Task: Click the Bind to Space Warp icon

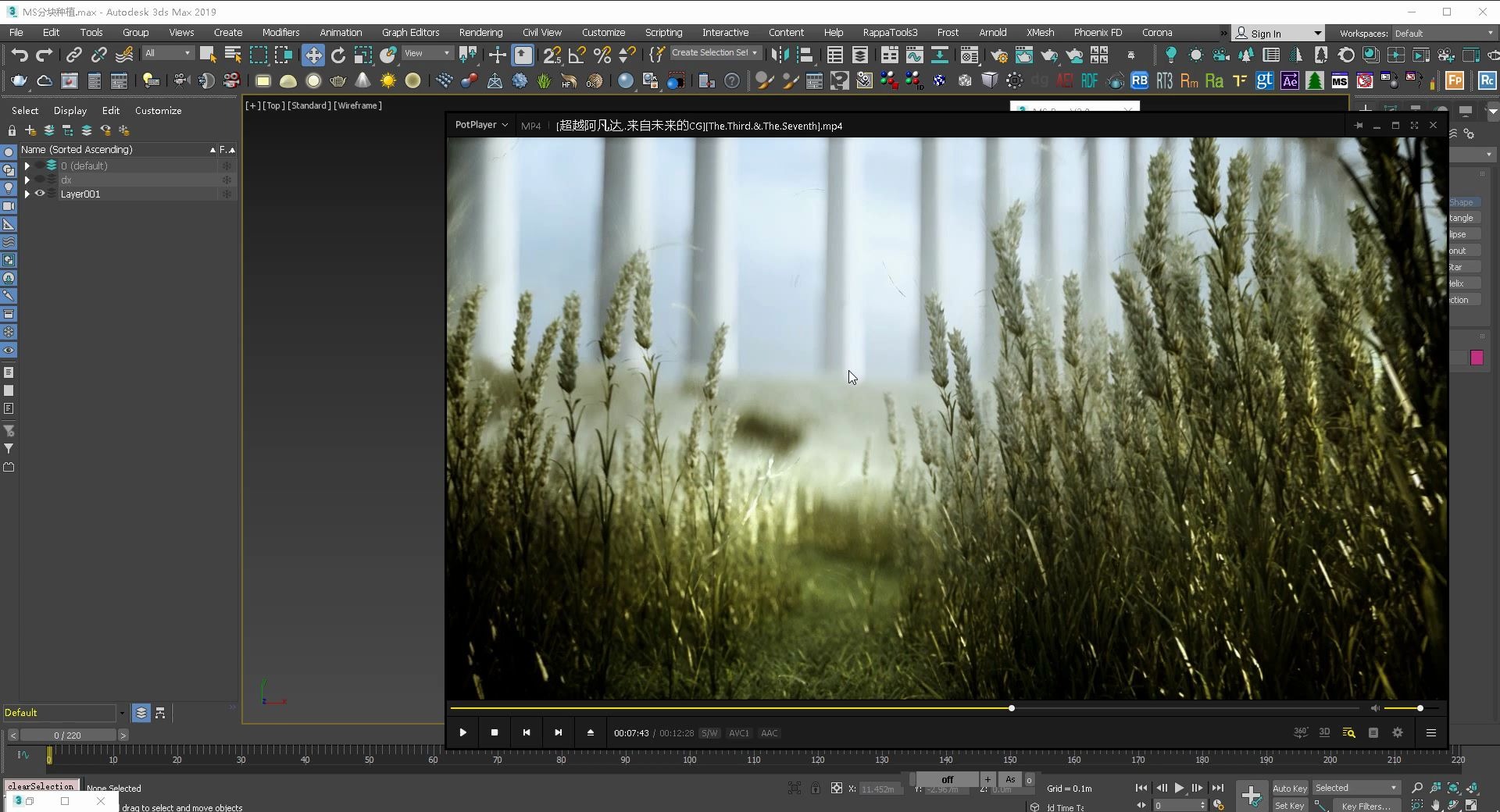Action: 124,55
